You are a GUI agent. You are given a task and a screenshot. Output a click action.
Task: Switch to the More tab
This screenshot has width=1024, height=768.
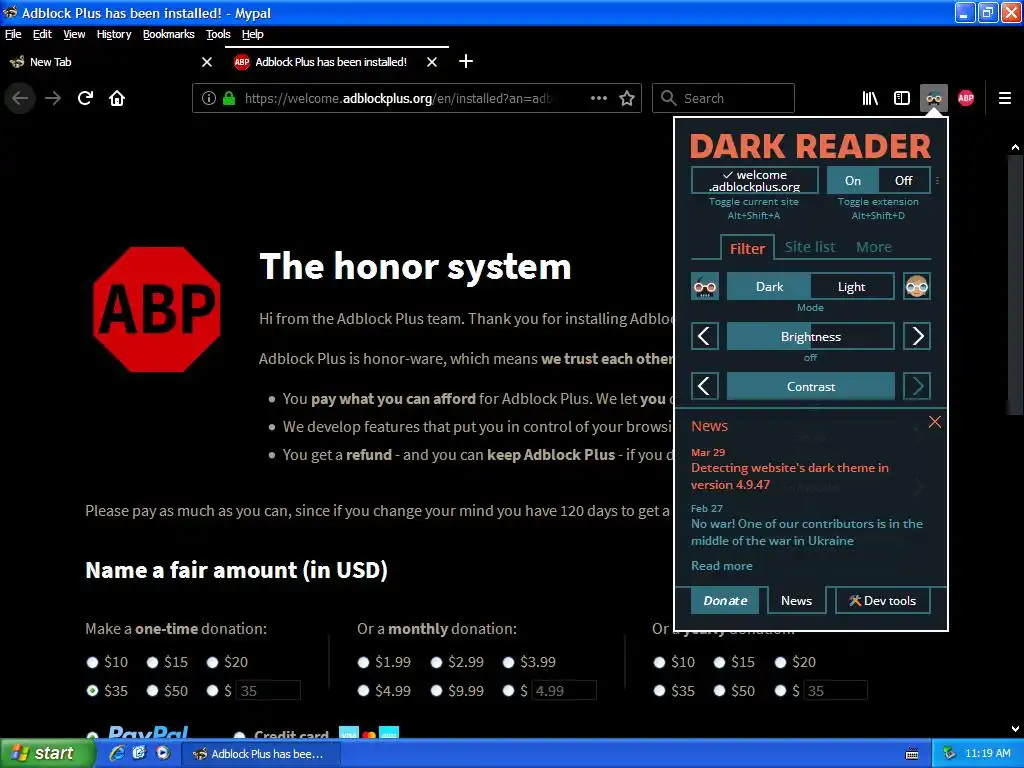[873, 247]
